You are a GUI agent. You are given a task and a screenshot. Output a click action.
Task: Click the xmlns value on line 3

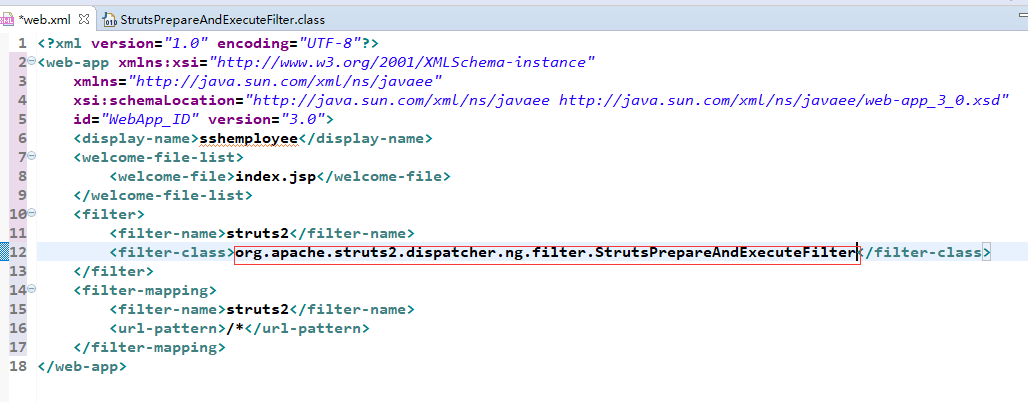coord(286,82)
